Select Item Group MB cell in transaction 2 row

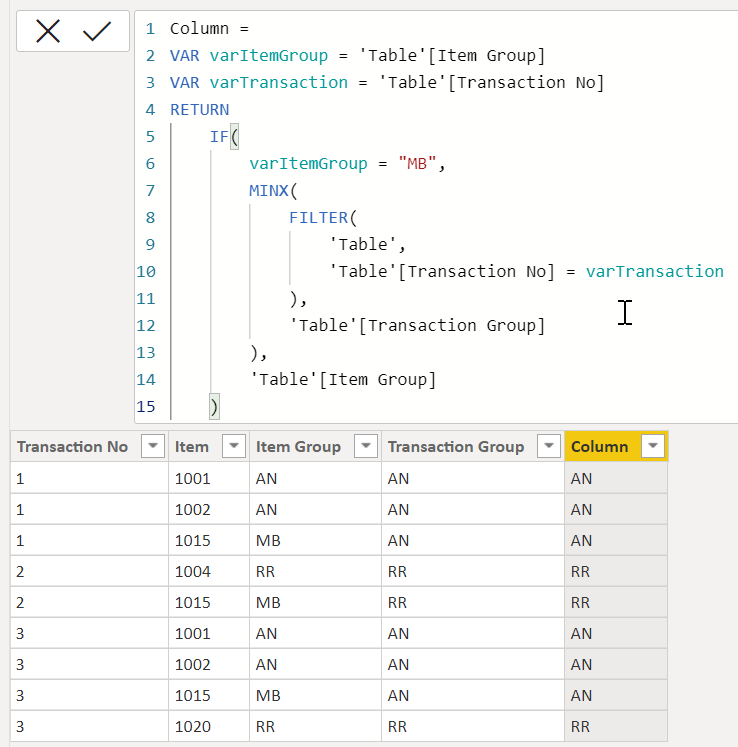315,602
